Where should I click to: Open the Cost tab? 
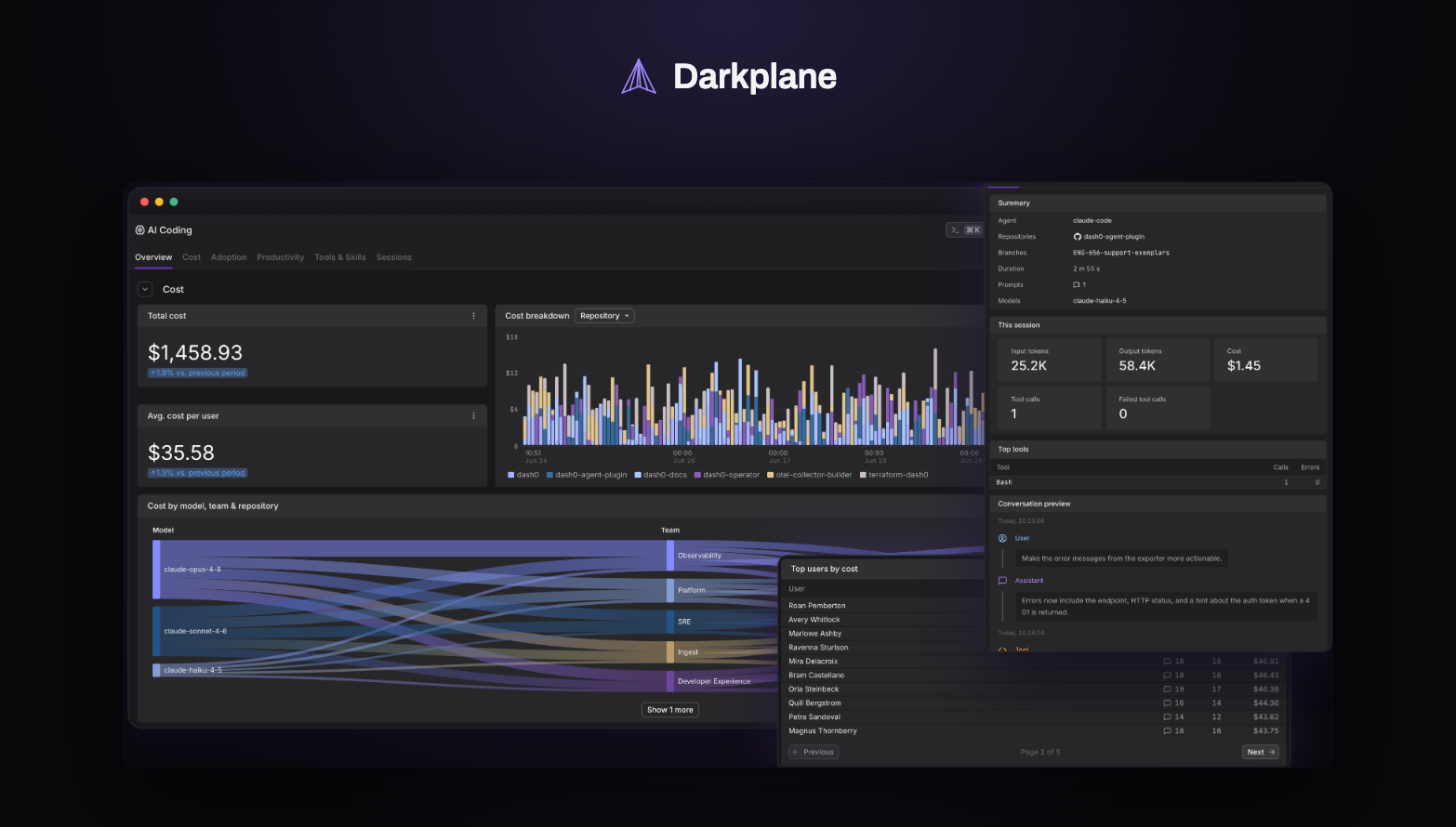coord(192,257)
